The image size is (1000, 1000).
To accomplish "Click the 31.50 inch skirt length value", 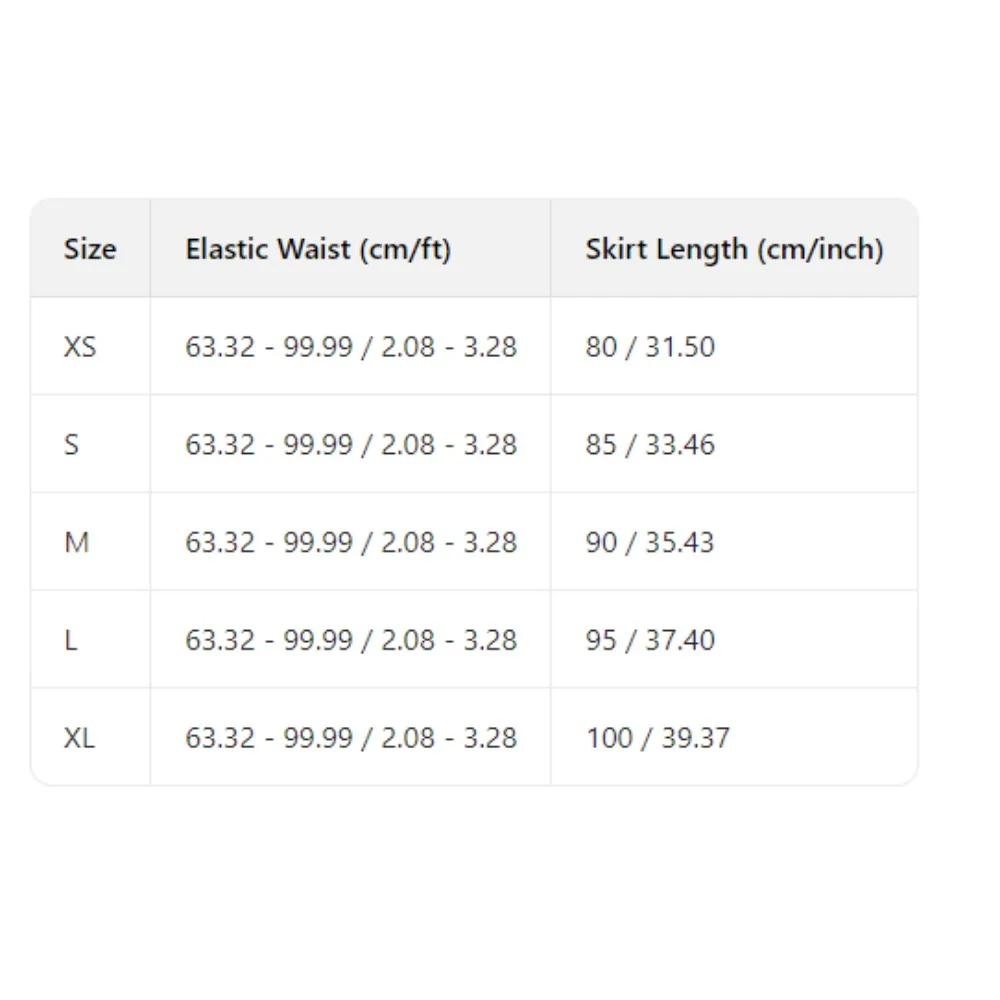I will (680, 347).
